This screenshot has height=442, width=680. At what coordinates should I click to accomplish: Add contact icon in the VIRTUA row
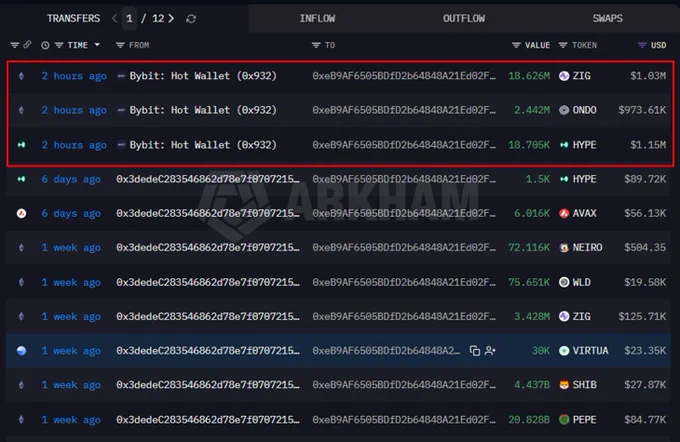tap(490, 350)
